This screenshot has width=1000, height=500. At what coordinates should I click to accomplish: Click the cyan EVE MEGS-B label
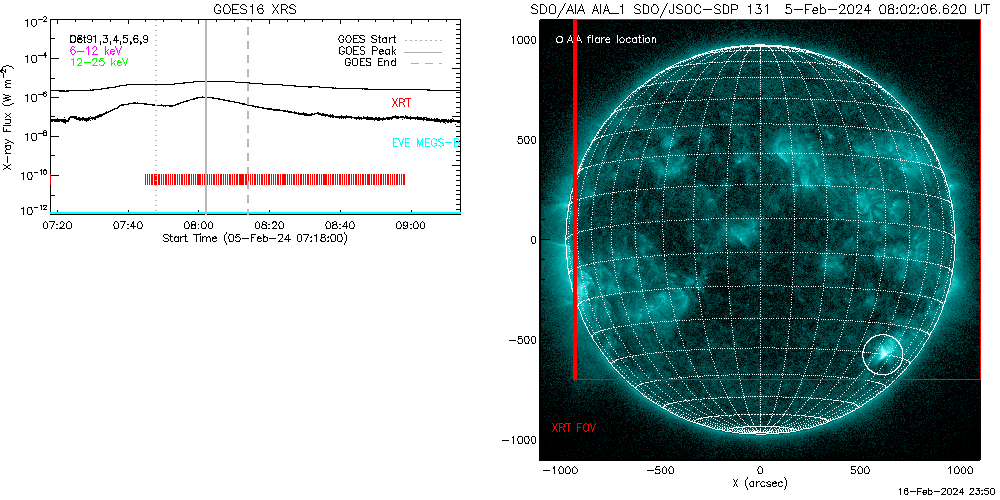click(425, 142)
